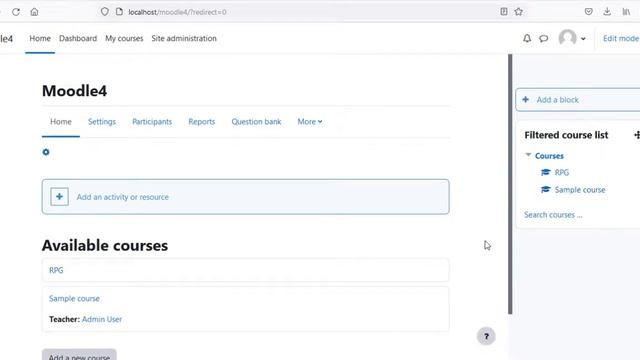Click the Available courses heading
Screen dimensions: 640x360
click(x=105, y=246)
